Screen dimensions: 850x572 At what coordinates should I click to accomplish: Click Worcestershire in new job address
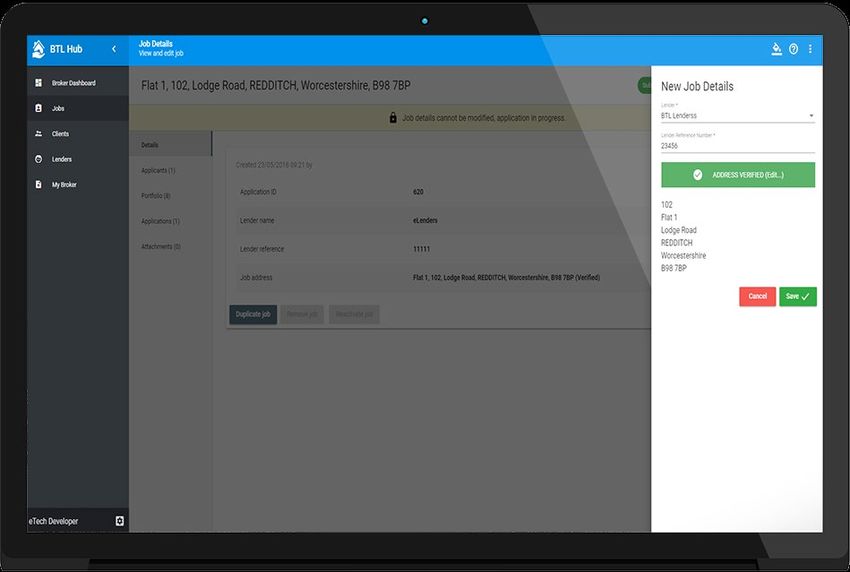[683, 255]
